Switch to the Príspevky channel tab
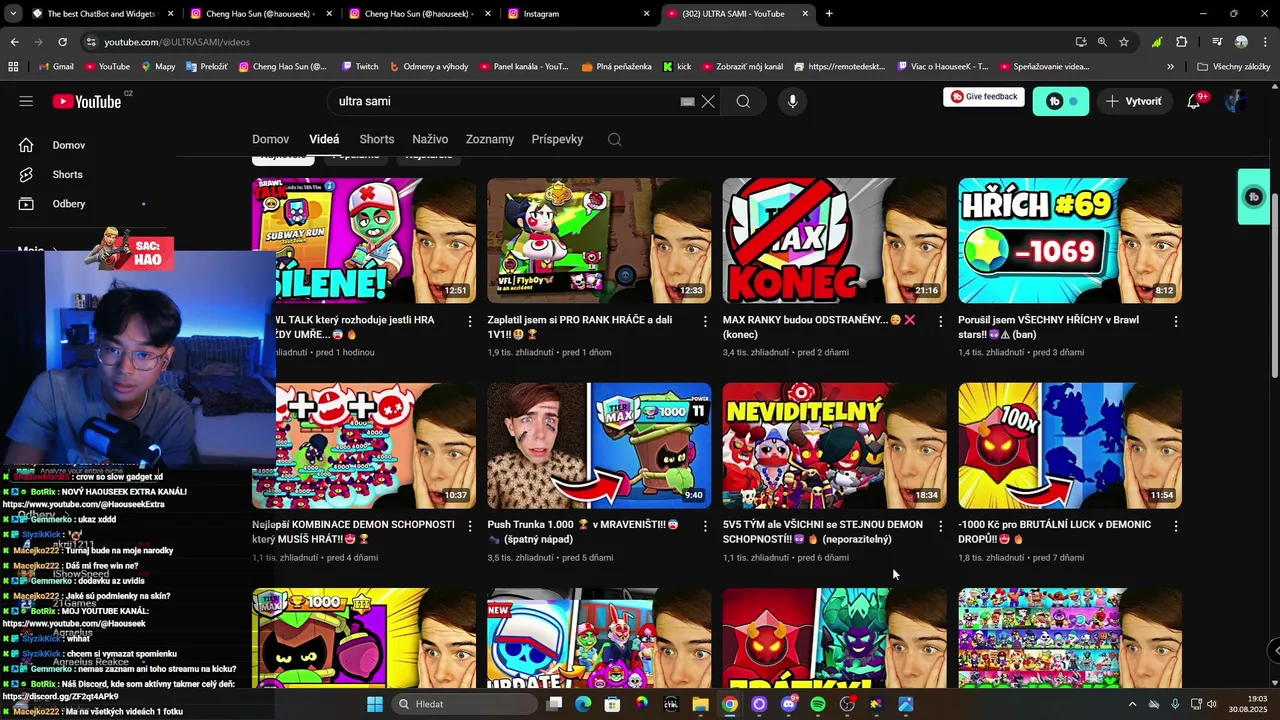Screen dimensions: 1280x720 pyautogui.click(x=557, y=139)
